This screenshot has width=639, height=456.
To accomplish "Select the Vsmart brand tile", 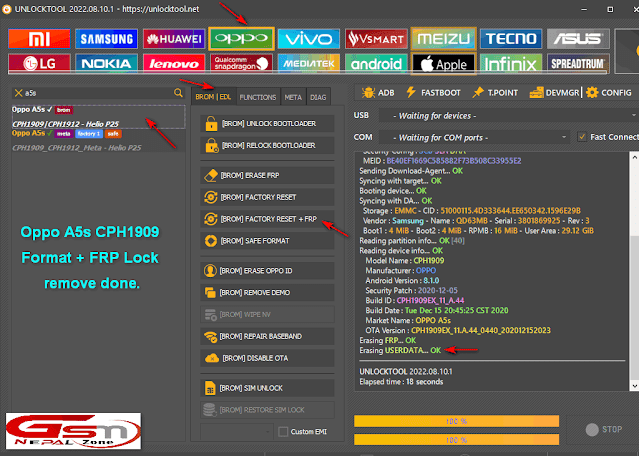I will (376, 39).
